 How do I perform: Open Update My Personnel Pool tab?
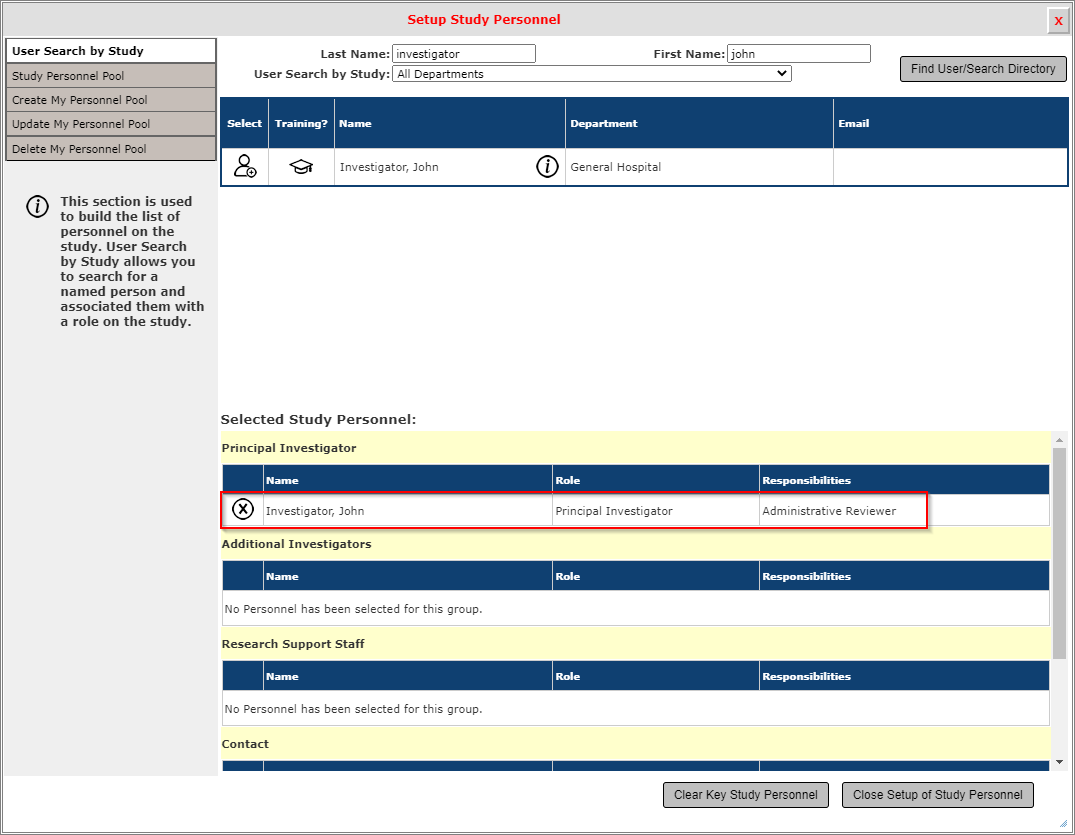coord(111,124)
